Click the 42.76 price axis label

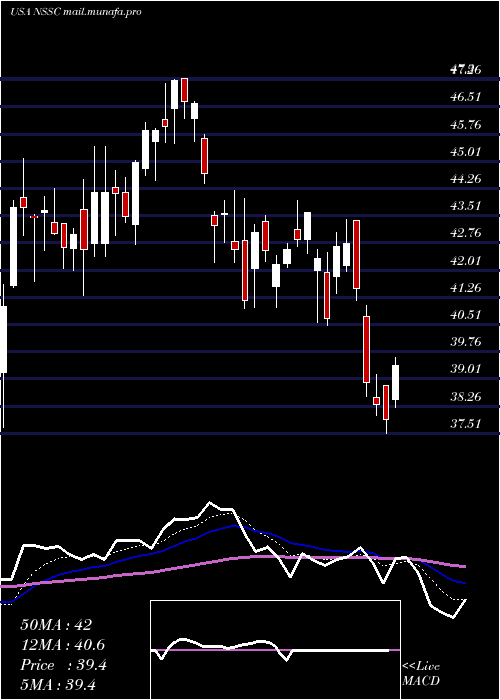point(466,233)
